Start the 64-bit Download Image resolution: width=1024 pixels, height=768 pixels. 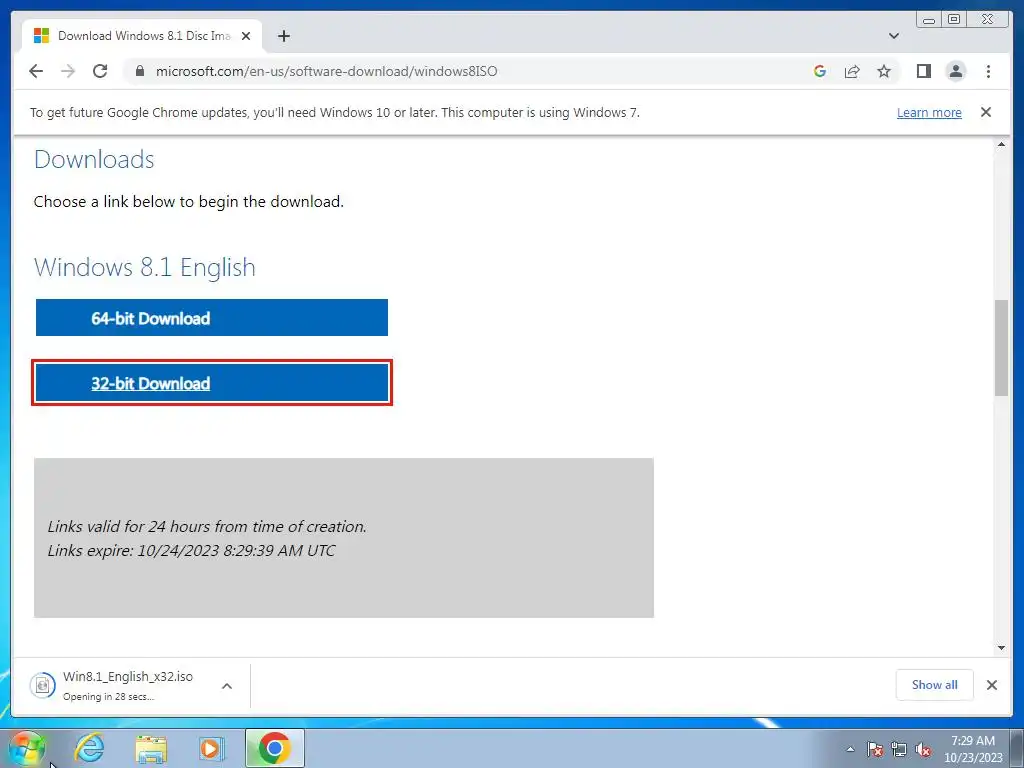coord(212,318)
